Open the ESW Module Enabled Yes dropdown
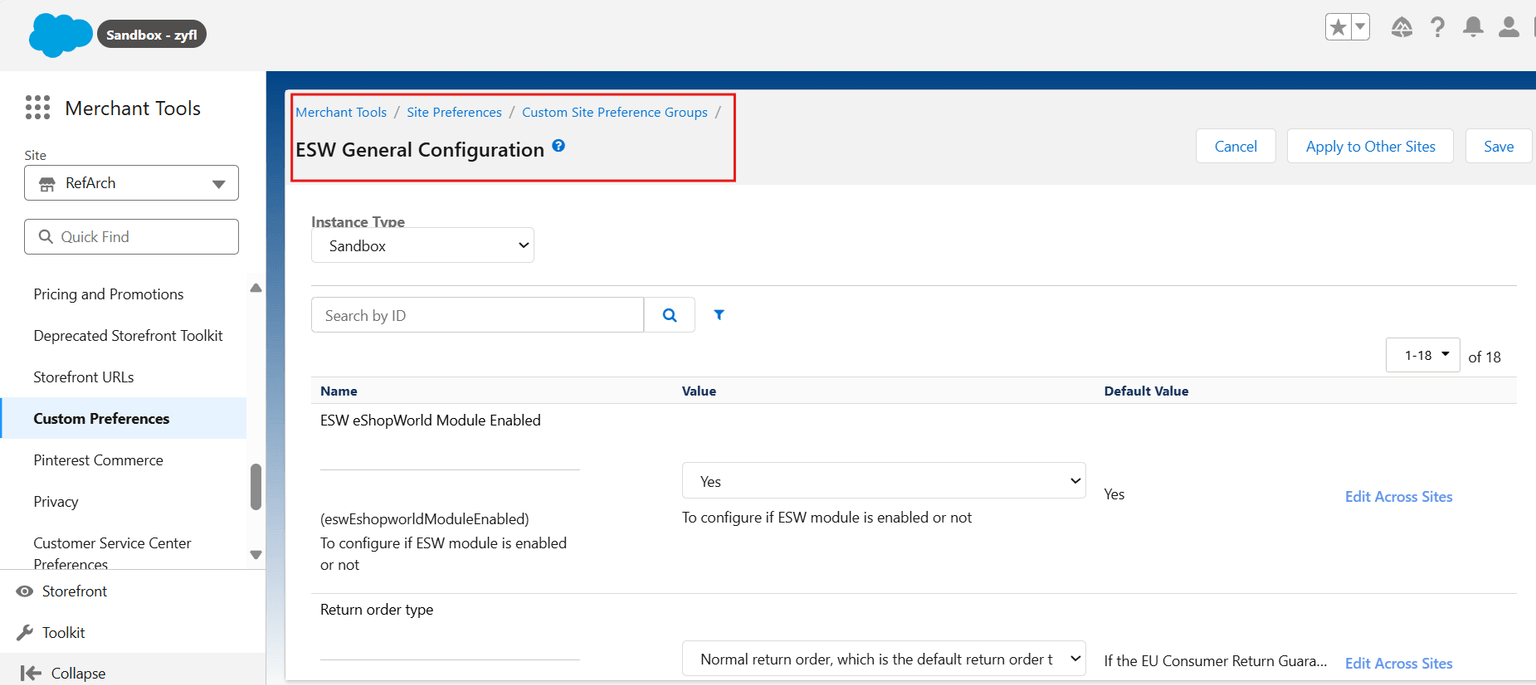 (x=884, y=481)
